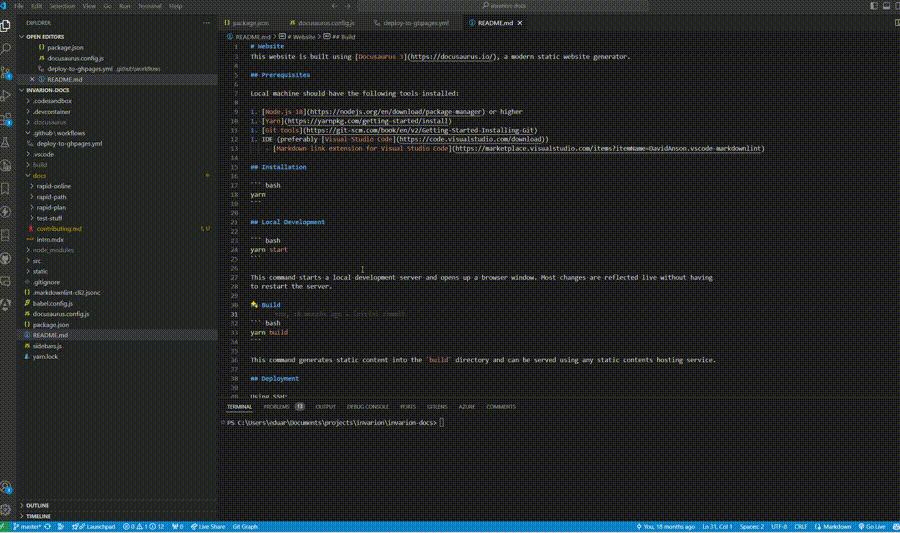This screenshot has height=533, width=900.
Task: Click the navigate forward arrow in title bar
Action: (348, 6)
